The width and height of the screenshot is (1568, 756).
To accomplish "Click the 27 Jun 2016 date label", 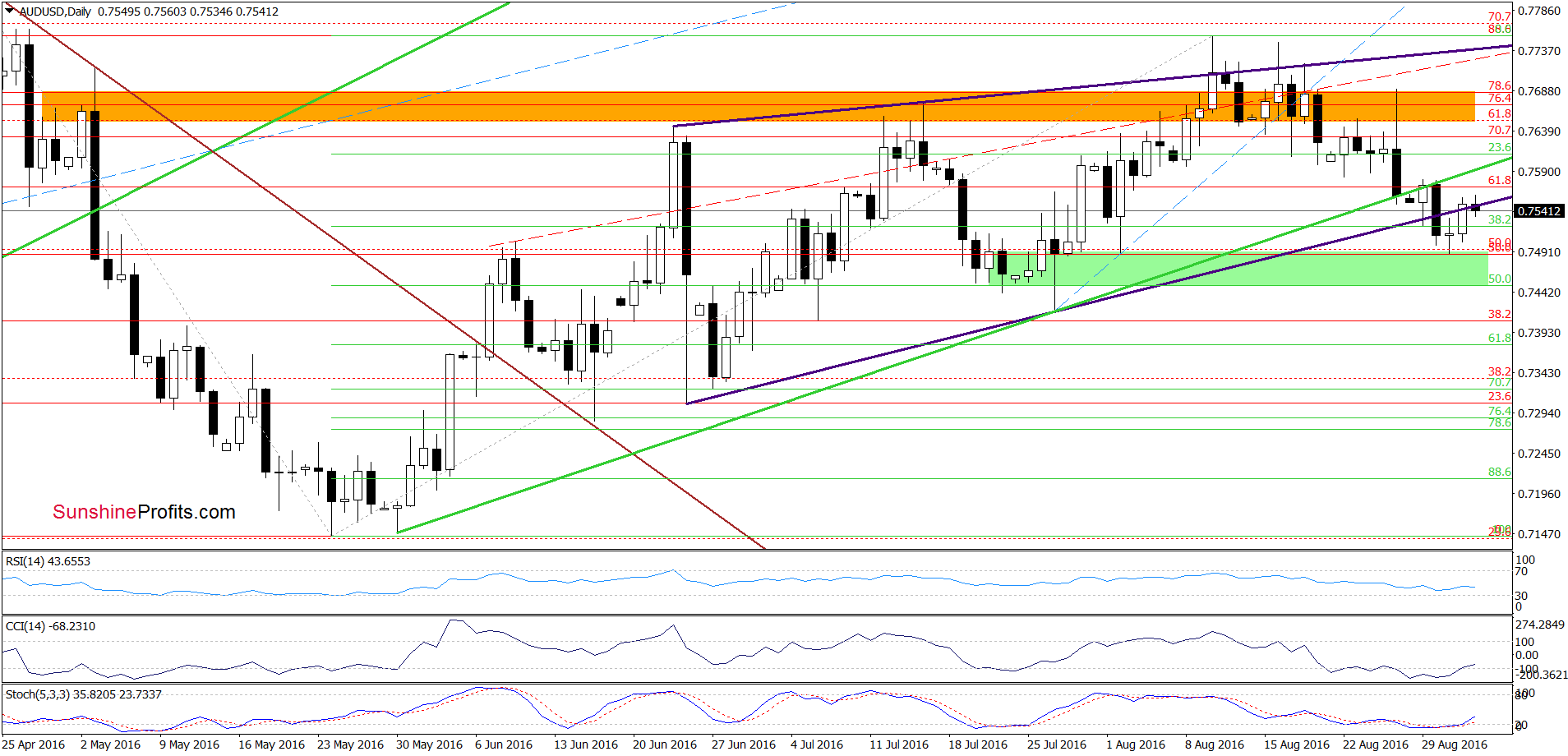I will click(744, 744).
